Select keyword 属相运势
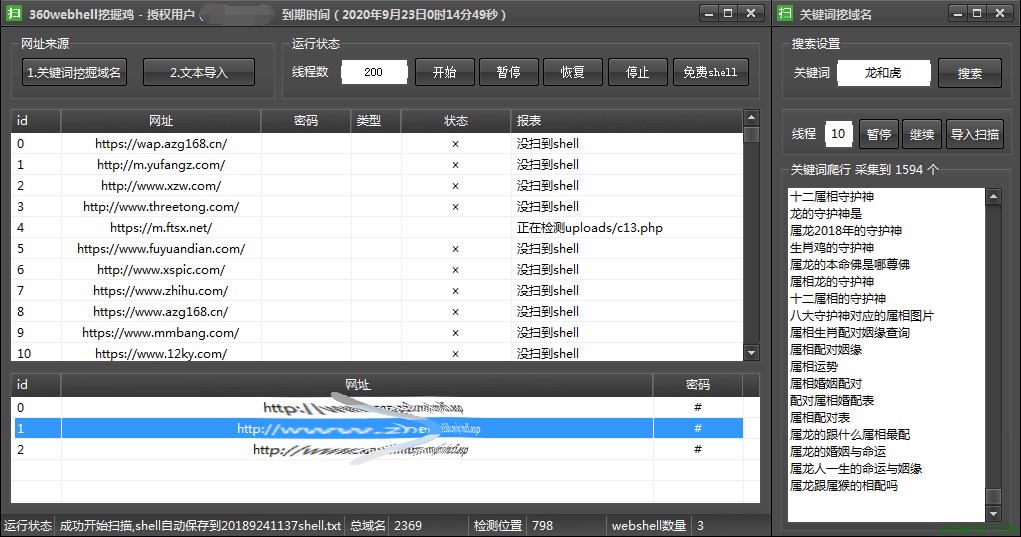The height and width of the screenshot is (537, 1021). pyautogui.click(x=814, y=366)
